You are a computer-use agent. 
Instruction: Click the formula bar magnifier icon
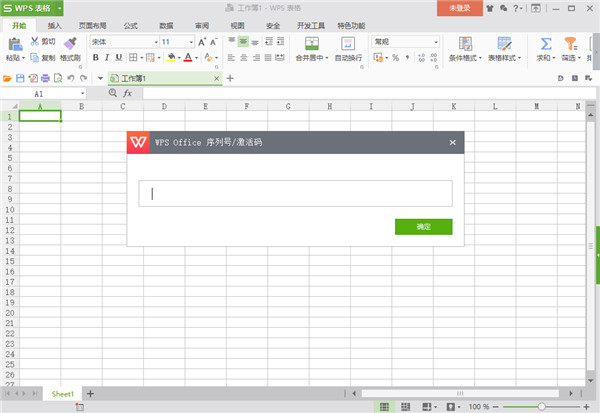coord(112,93)
